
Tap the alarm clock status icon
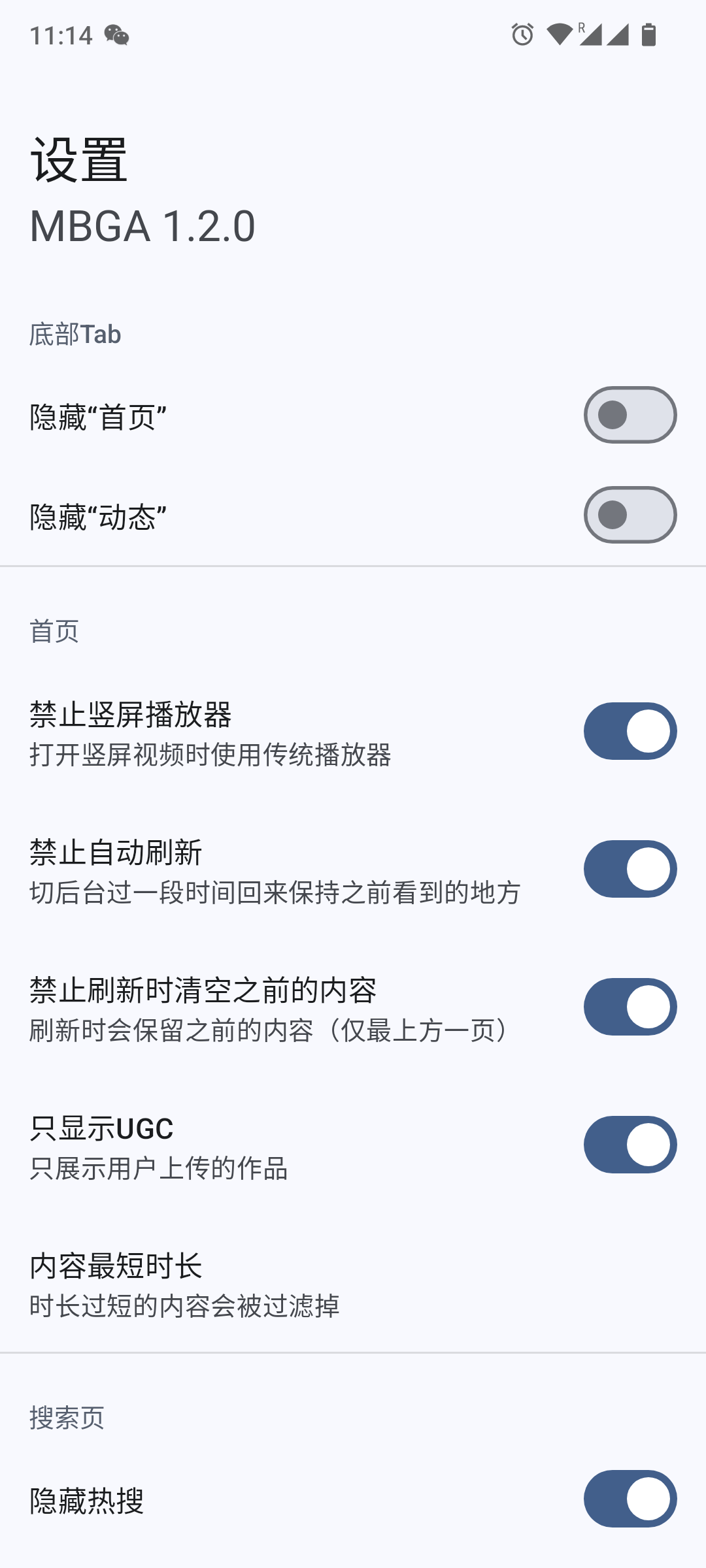click(522, 35)
